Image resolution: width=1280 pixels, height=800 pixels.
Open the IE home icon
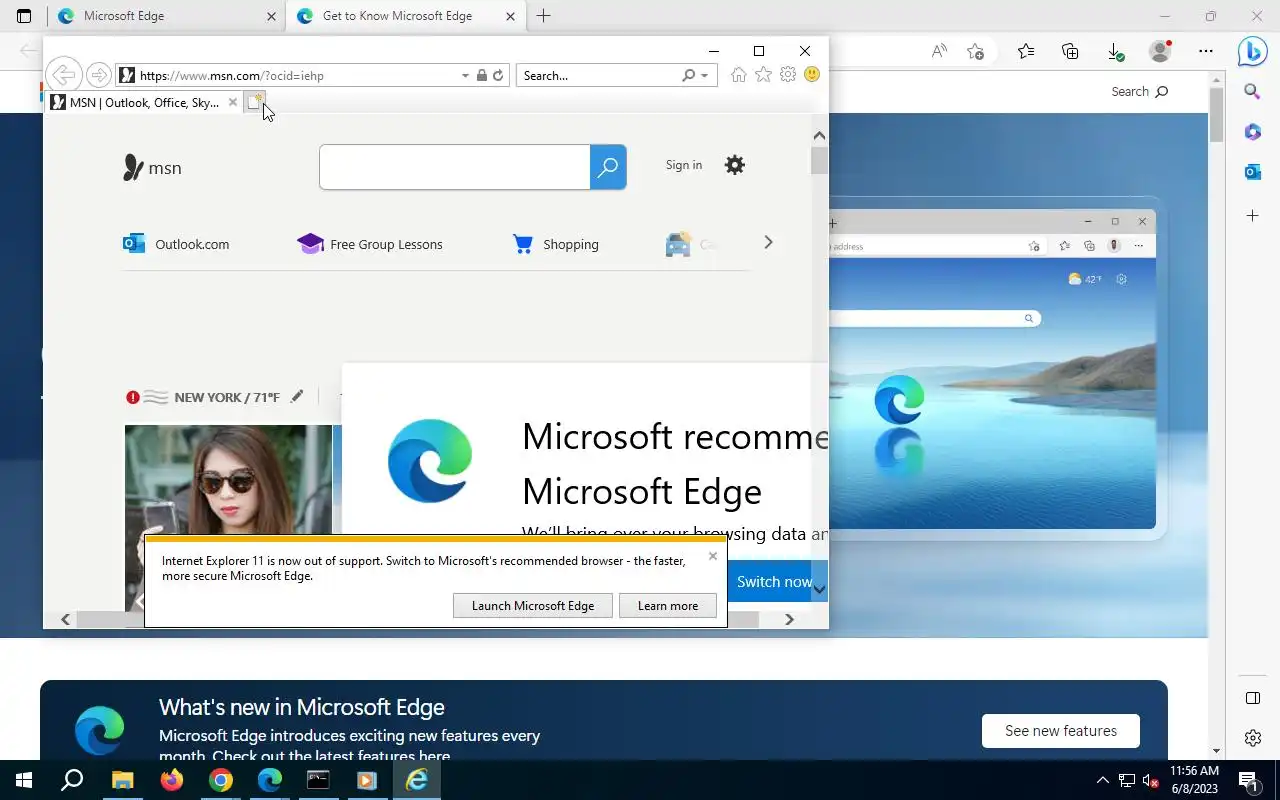(x=738, y=75)
